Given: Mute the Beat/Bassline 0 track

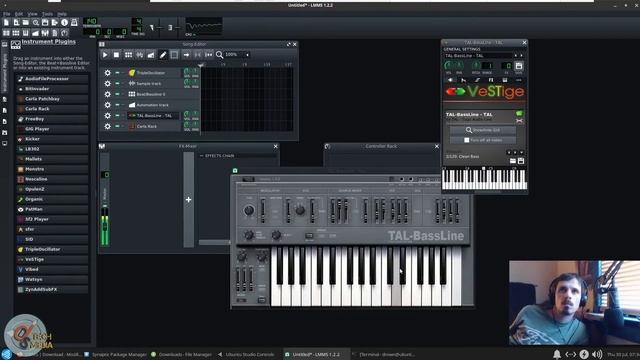Looking at the screenshot, I should click(x=118, y=94).
